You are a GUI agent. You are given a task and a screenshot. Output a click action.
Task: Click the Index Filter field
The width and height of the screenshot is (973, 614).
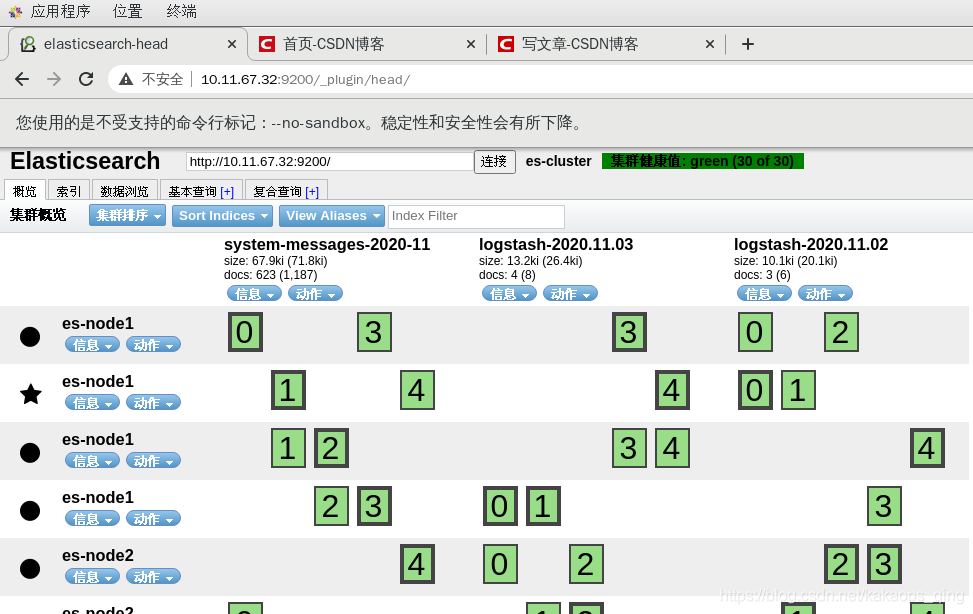click(x=476, y=216)
